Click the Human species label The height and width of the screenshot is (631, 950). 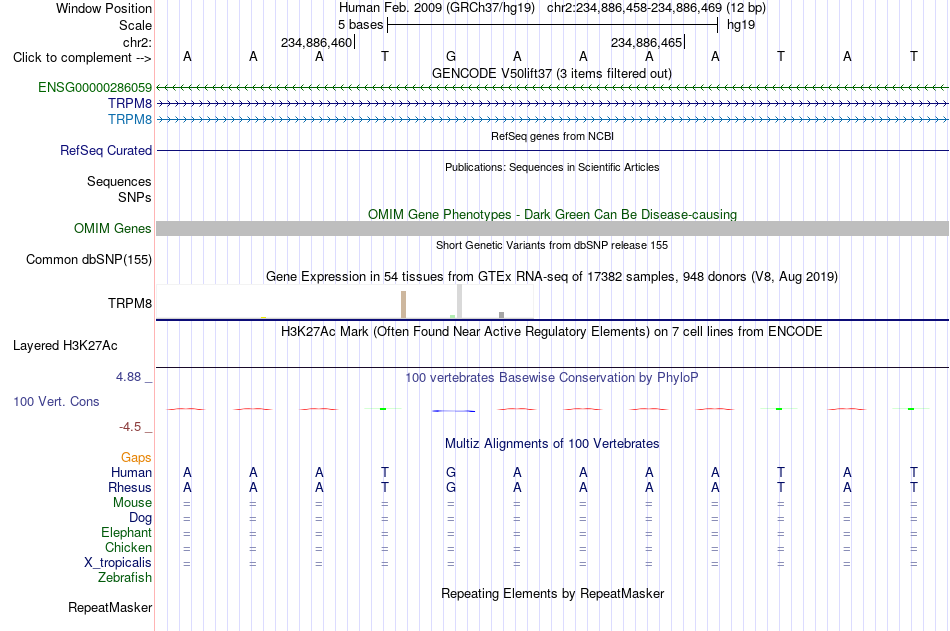click(x=131, y=472)
